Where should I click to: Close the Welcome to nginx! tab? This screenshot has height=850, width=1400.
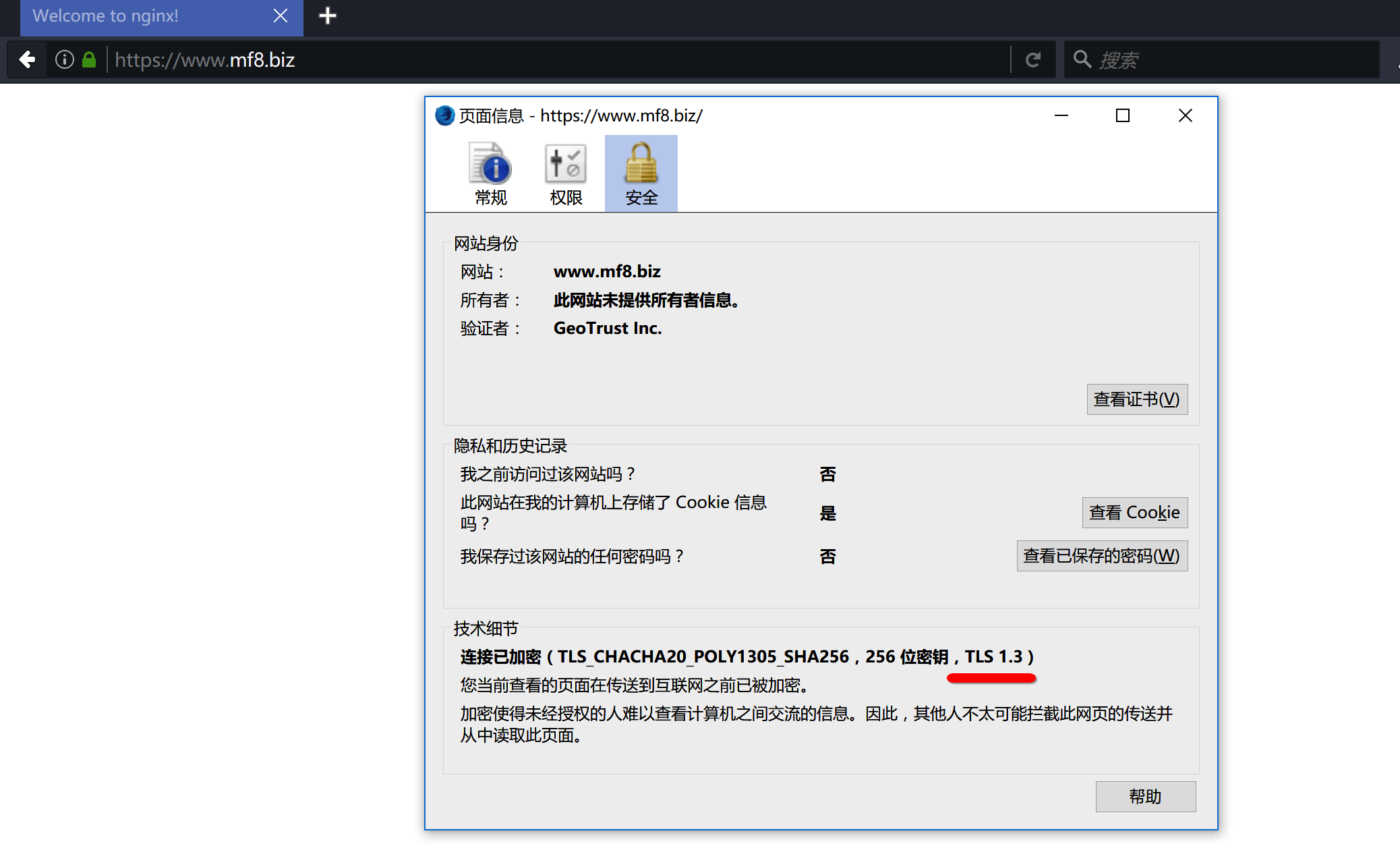(x=281, y=16)
